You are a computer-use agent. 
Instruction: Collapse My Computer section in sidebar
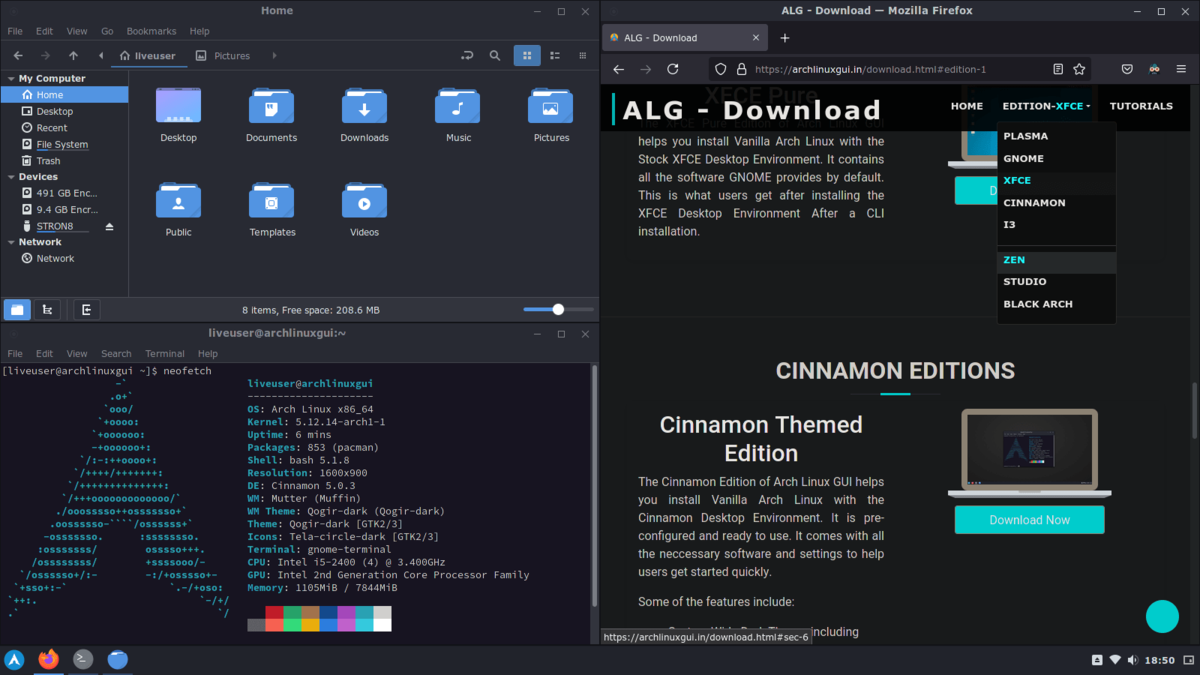tap(10, 78)
